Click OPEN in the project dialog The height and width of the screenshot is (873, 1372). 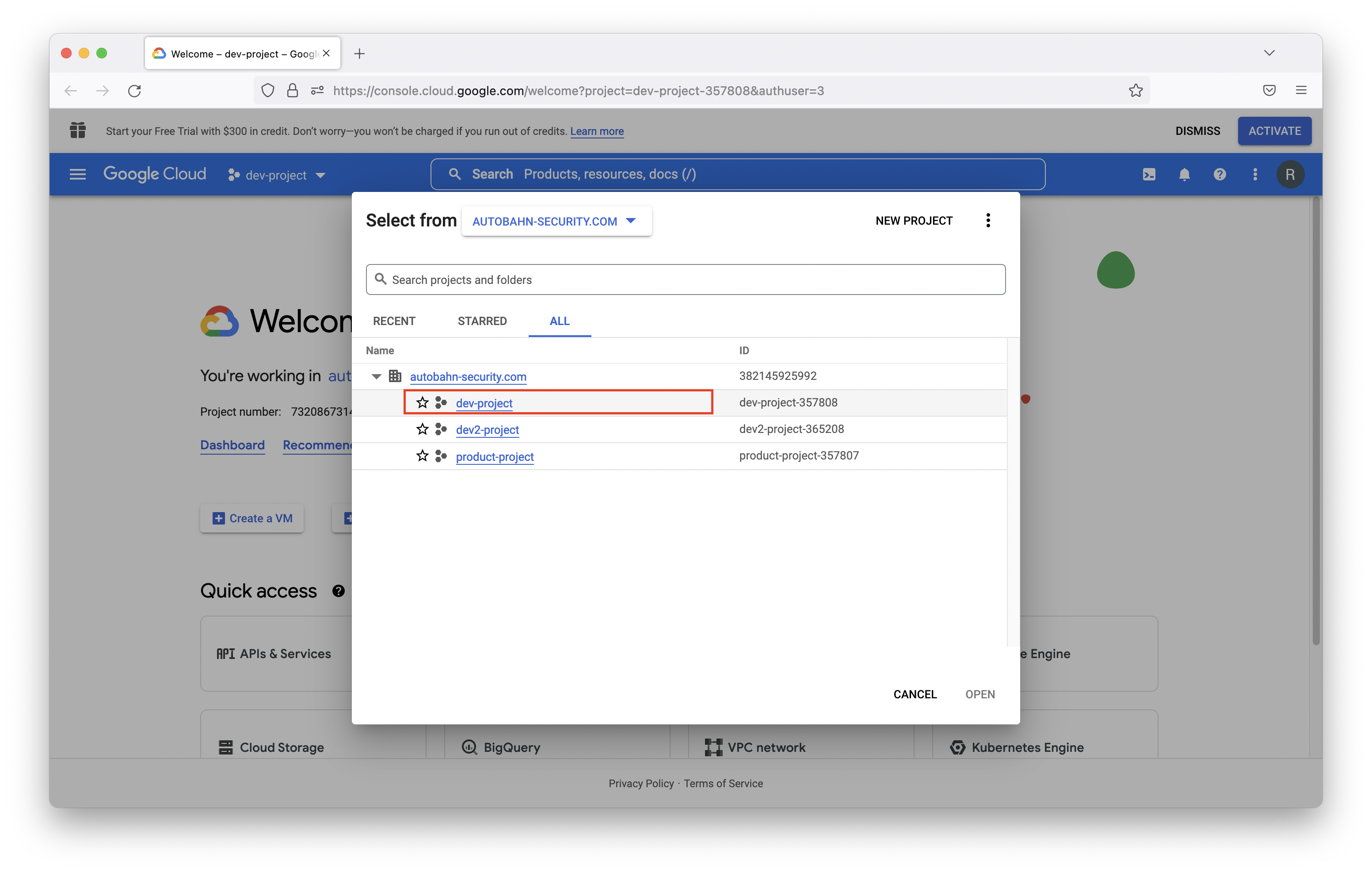point(980,694)
